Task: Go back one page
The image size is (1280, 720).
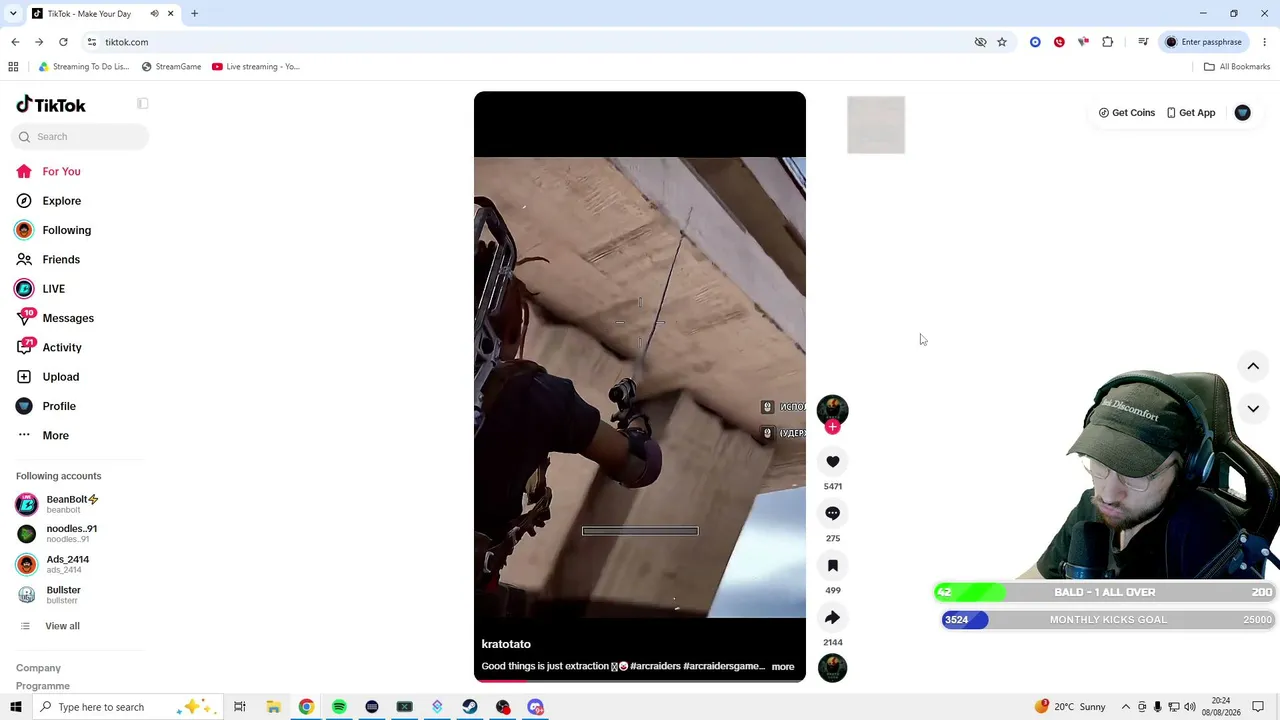Action: (x=15, y=42)
